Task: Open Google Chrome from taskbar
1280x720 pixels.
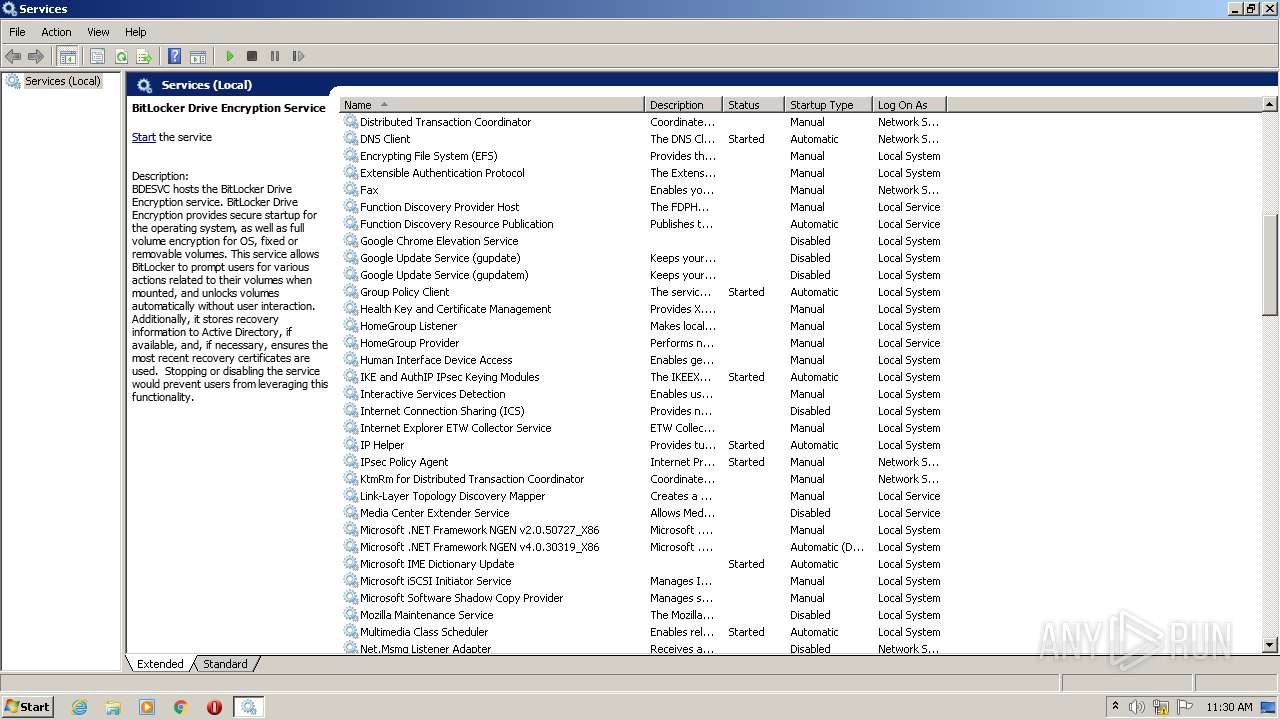Action: [181, 707]
